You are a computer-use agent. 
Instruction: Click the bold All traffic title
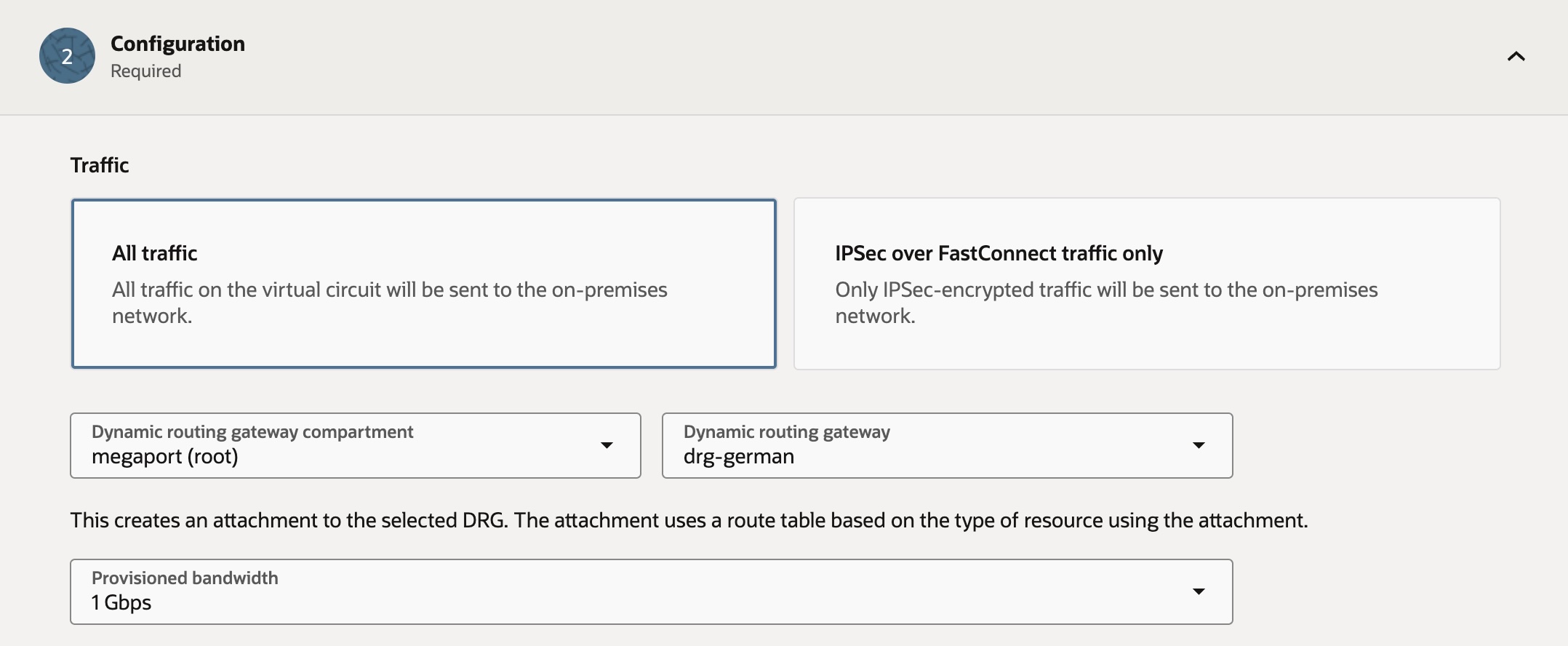[154, 253]
